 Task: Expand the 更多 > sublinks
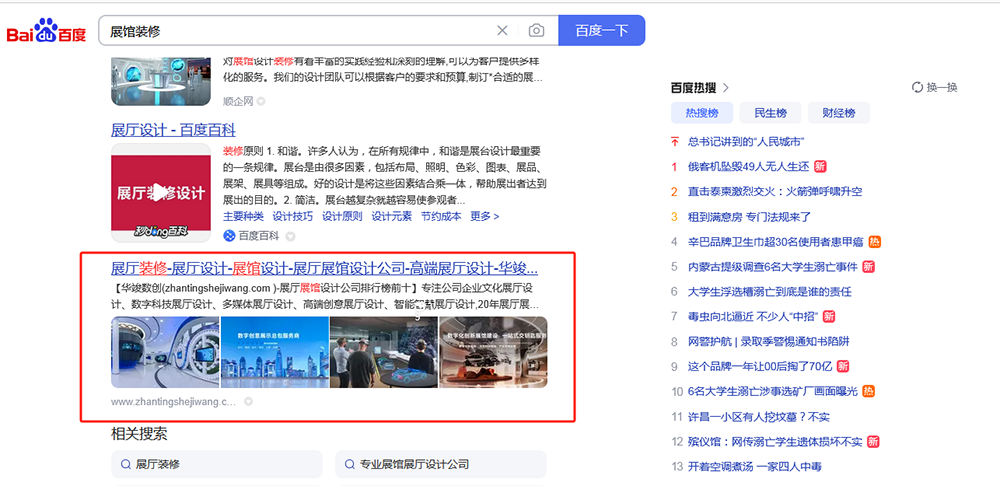(x=484, y=216)
